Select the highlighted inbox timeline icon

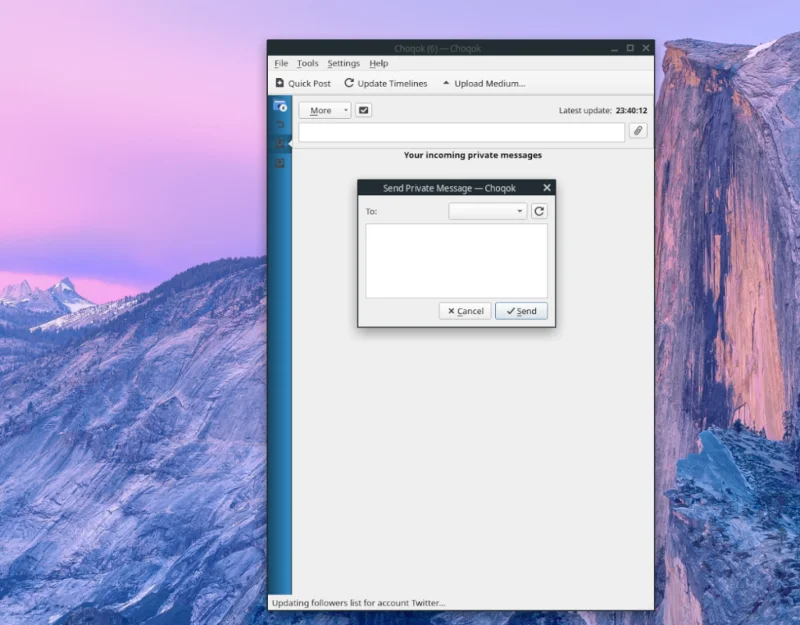pos(280,144)
